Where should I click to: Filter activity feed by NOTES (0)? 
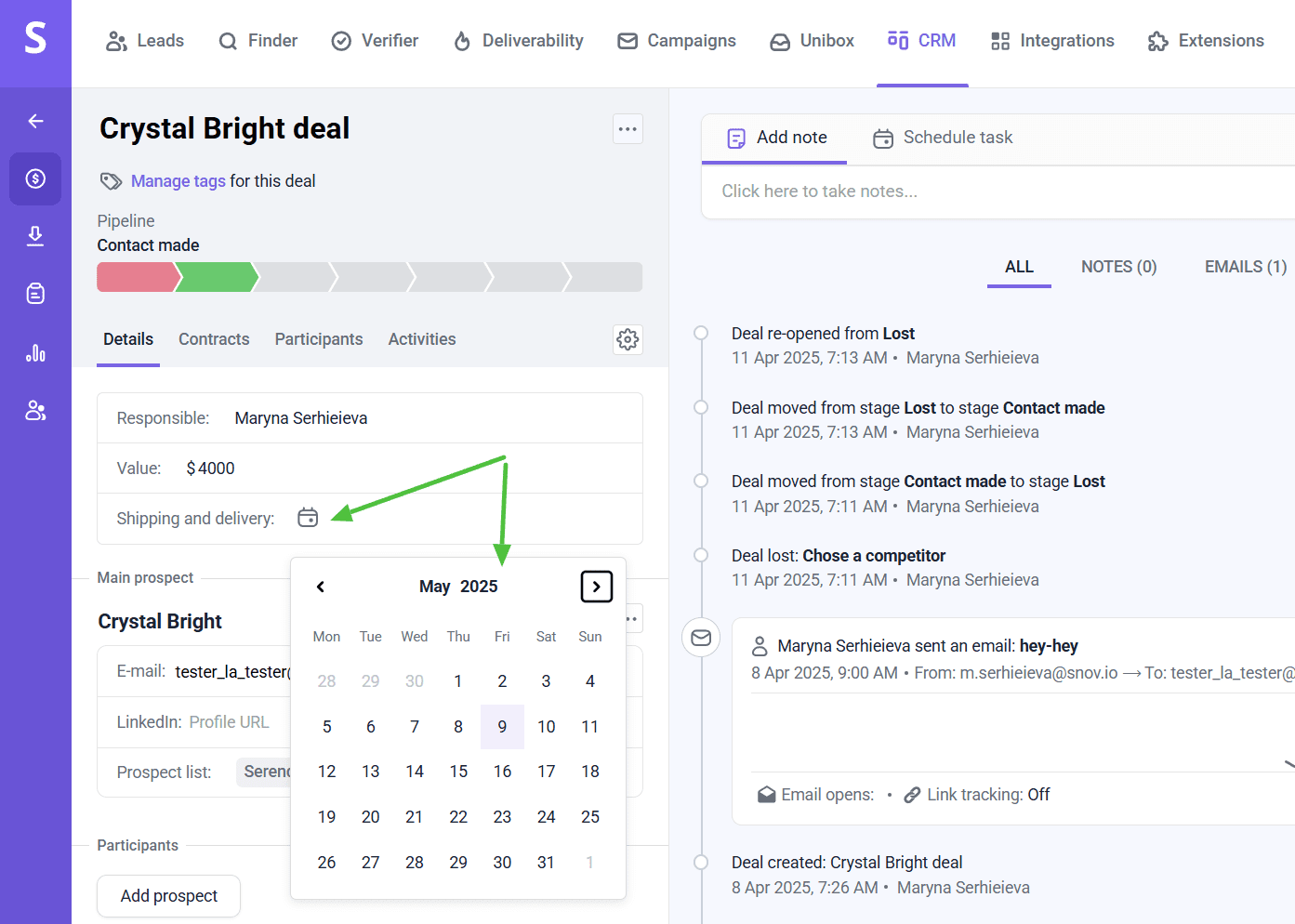pyautogui.click(x=1118, y=267)
